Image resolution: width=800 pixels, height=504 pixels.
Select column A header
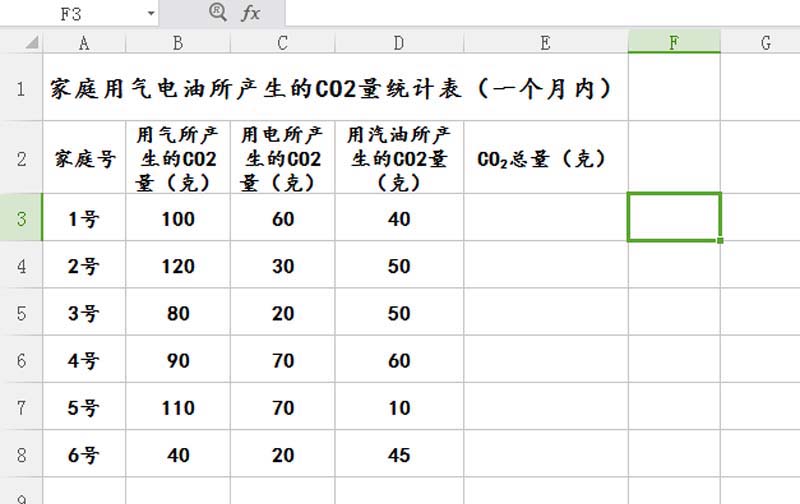(x=84, y=42)
